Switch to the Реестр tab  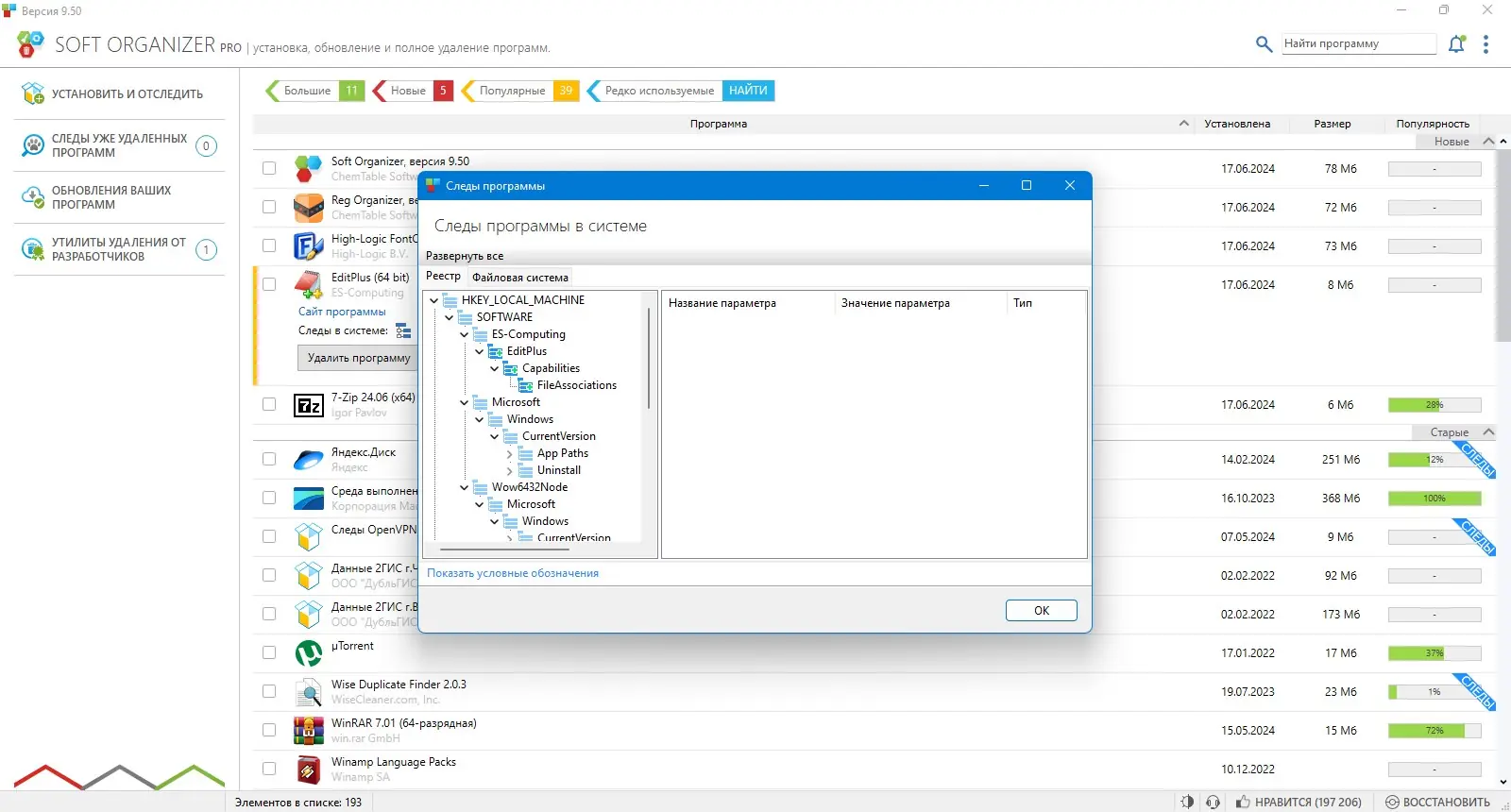[x=443, y=277]
